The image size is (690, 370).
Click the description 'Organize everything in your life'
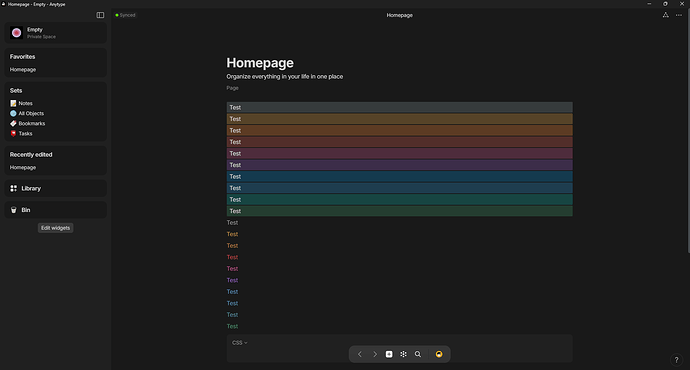(285, 77)
